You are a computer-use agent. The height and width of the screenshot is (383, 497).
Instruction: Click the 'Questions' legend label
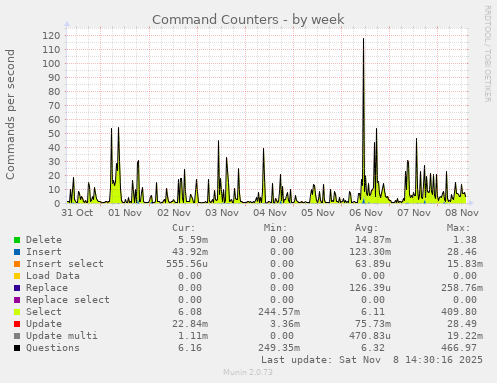53,348
